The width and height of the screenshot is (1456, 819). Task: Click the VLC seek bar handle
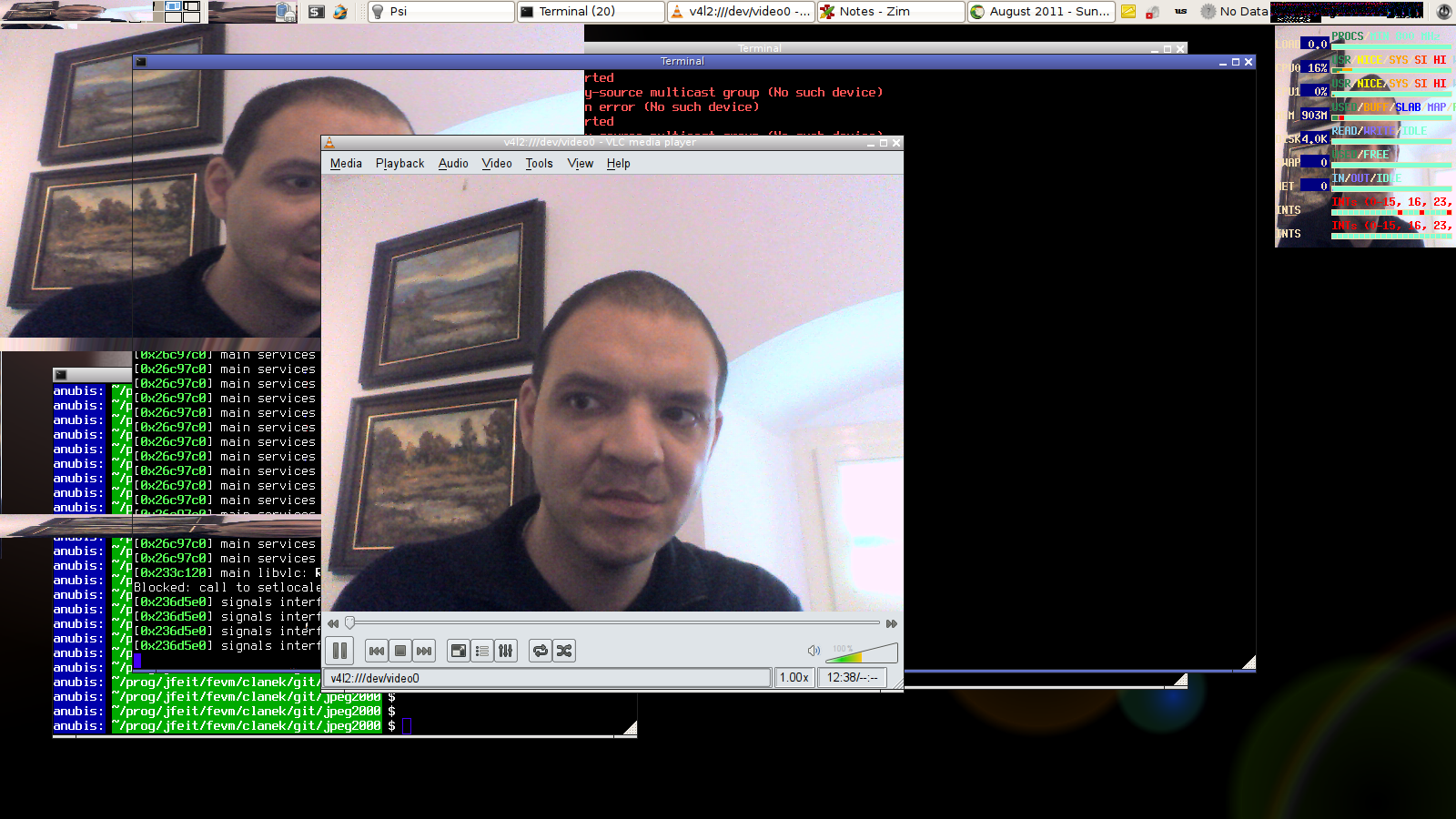pyautogui.click(x=349, y=623)
